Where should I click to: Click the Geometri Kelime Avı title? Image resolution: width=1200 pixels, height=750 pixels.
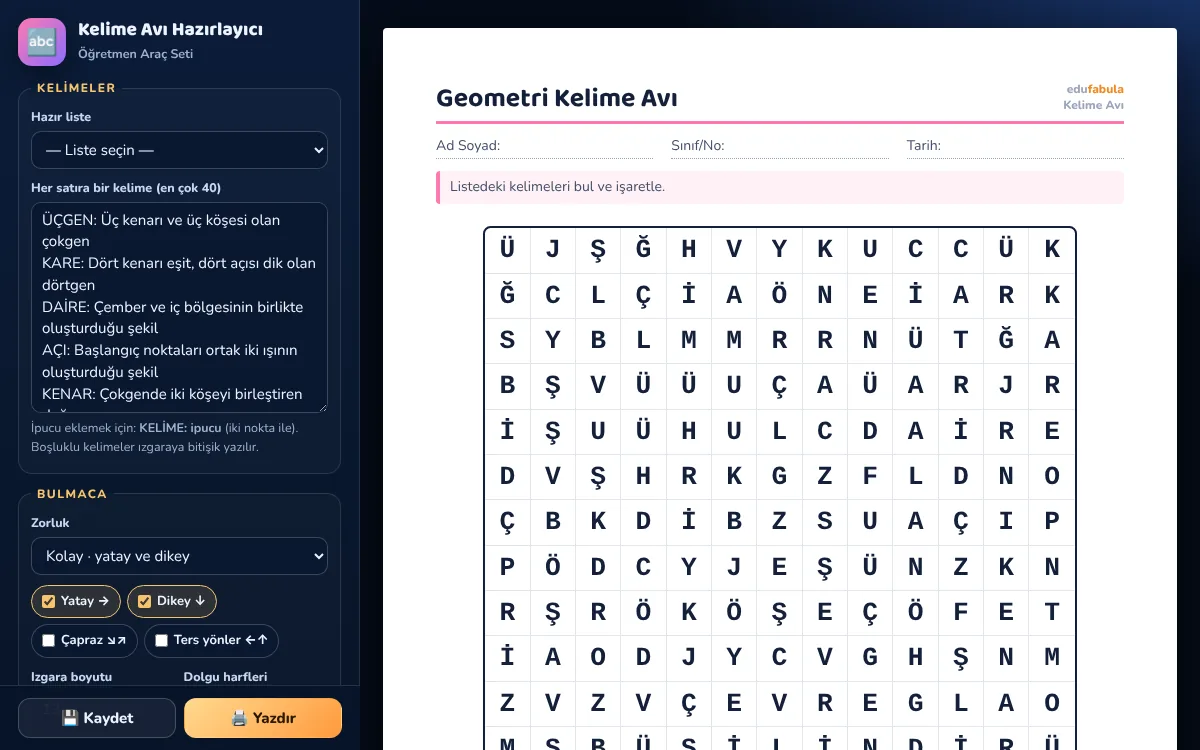click(x=557, y=98)
